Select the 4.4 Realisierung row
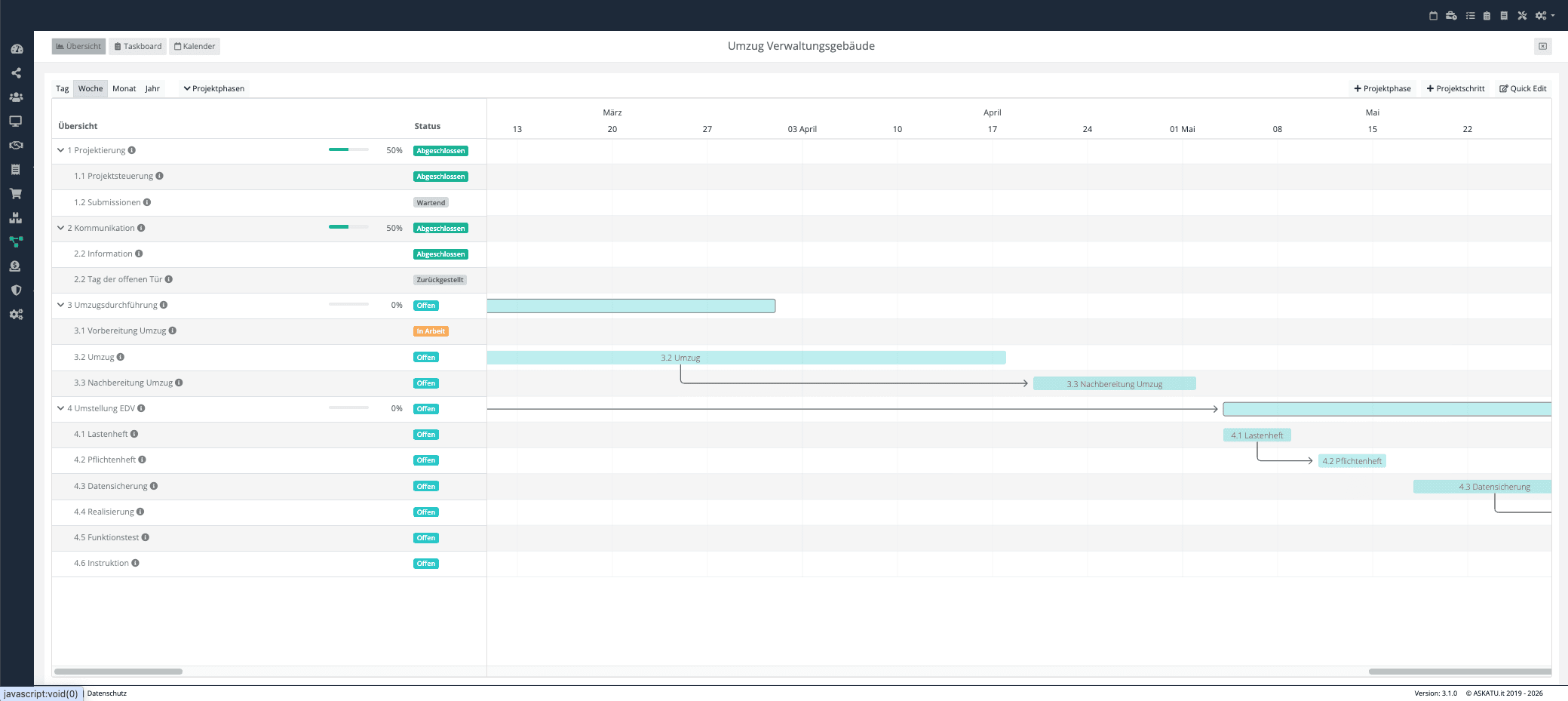This screenshot has width=1568, height=701. point(269,512)
